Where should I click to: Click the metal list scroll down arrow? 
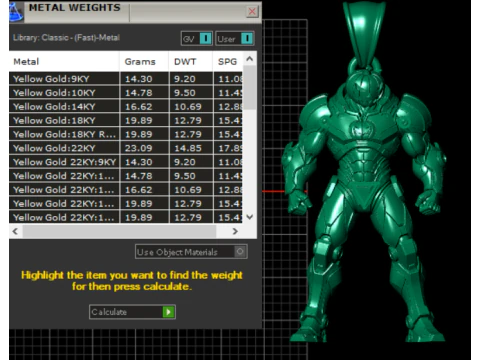pyautogui.click(x=250, y=217)
